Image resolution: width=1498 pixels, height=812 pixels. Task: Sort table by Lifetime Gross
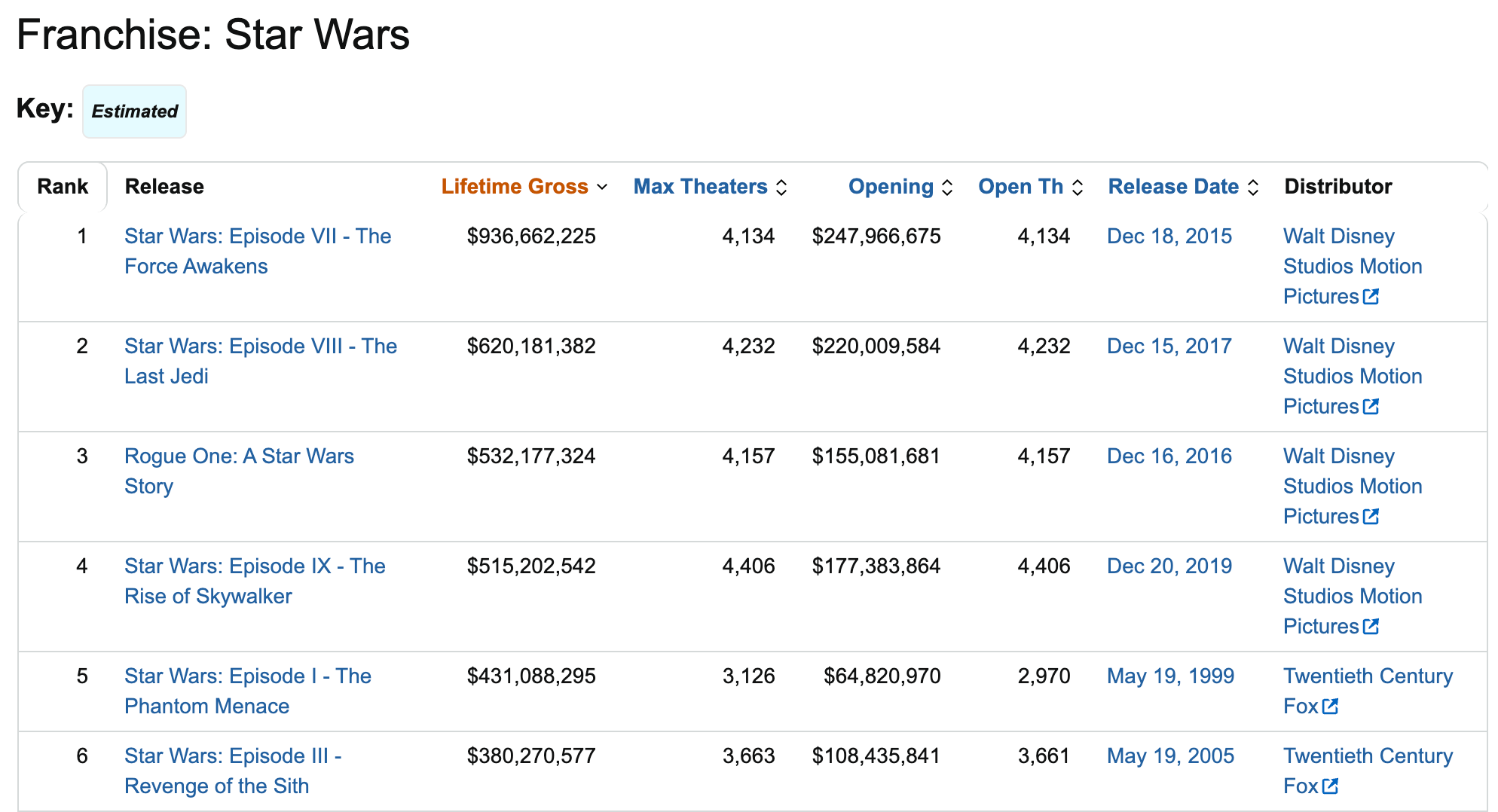coord(524,187)
